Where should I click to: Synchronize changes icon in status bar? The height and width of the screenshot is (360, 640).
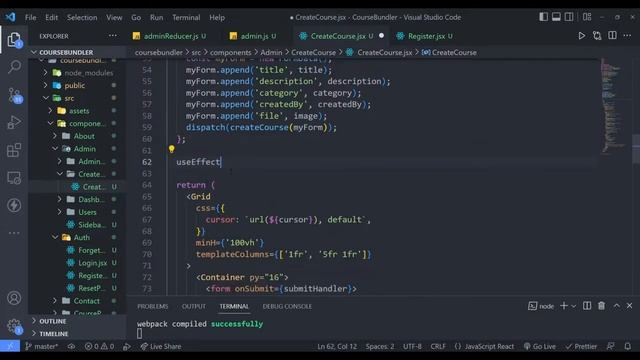(x=71, y=346)
